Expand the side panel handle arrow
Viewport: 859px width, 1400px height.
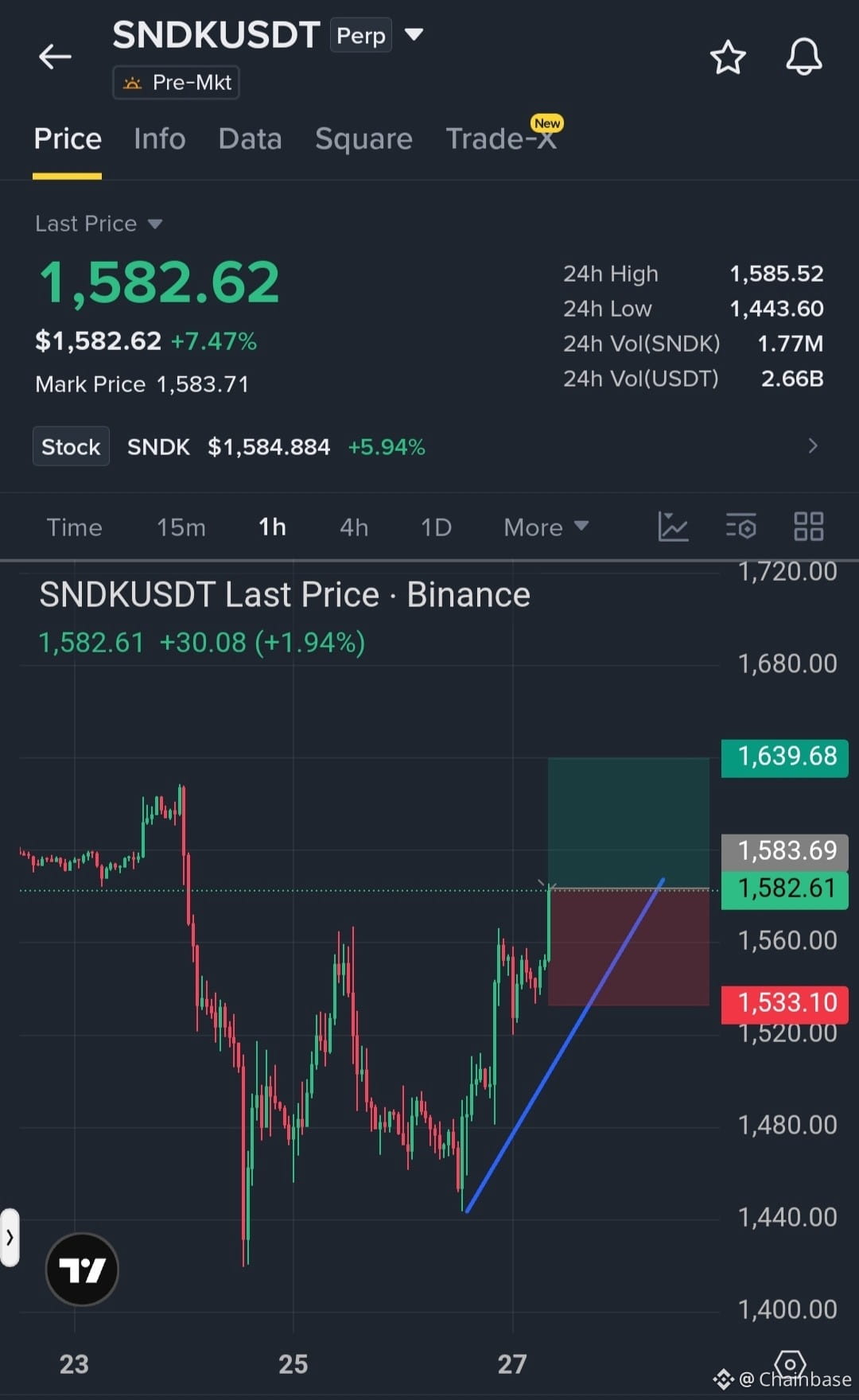coord(10,1238)
